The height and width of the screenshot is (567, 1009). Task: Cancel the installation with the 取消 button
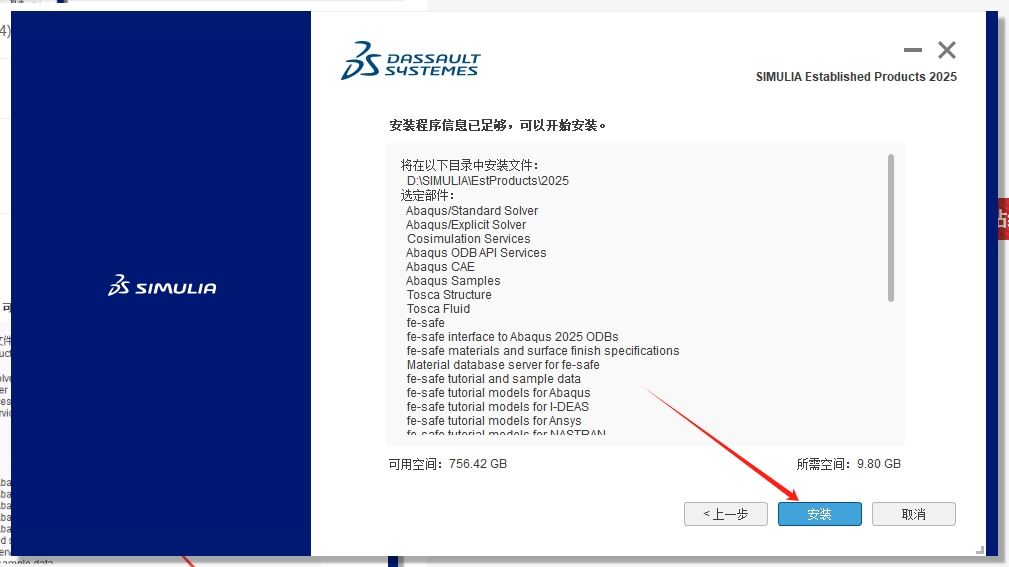click(x=913, y=514)
